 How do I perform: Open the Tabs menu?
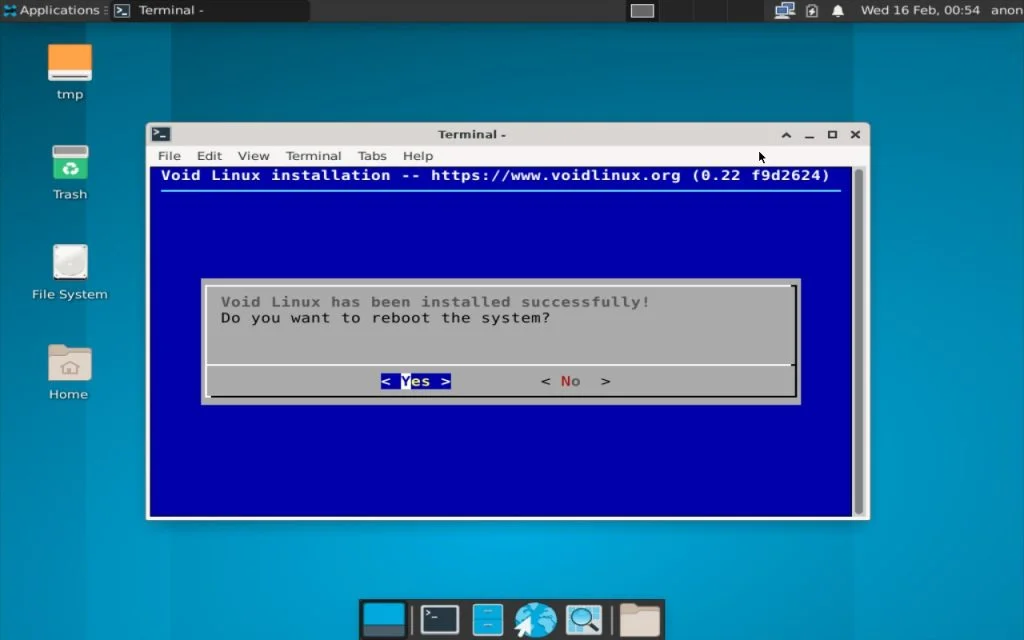coord(372,156)
